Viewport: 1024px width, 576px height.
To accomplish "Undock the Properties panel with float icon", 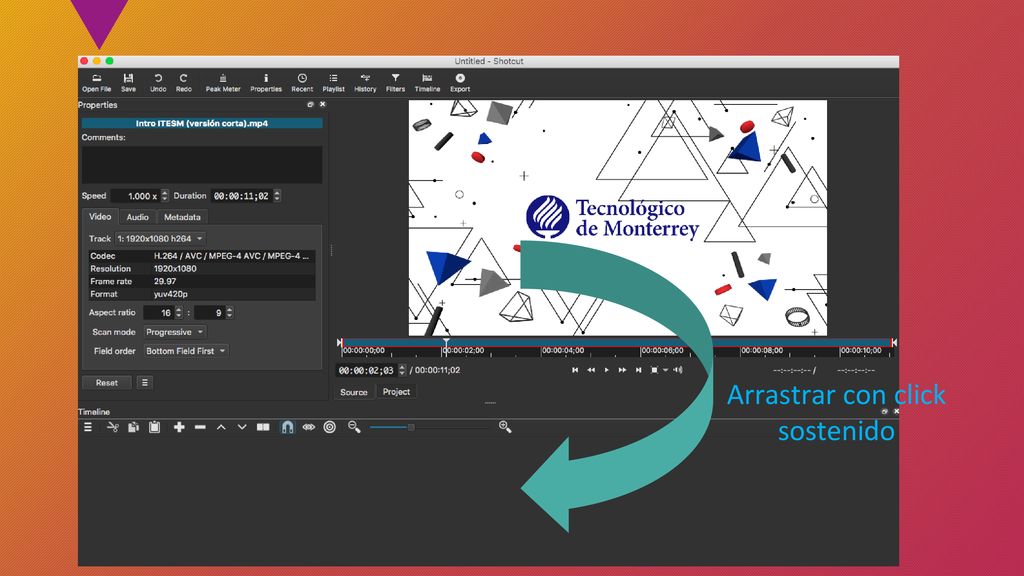I will (x=310, y=104).
